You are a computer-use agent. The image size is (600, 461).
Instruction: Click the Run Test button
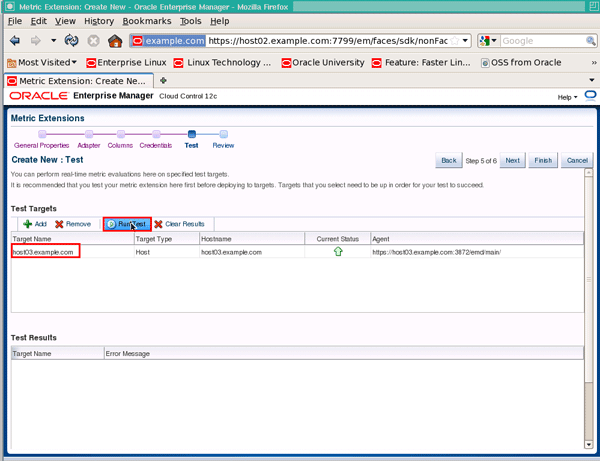127,224
